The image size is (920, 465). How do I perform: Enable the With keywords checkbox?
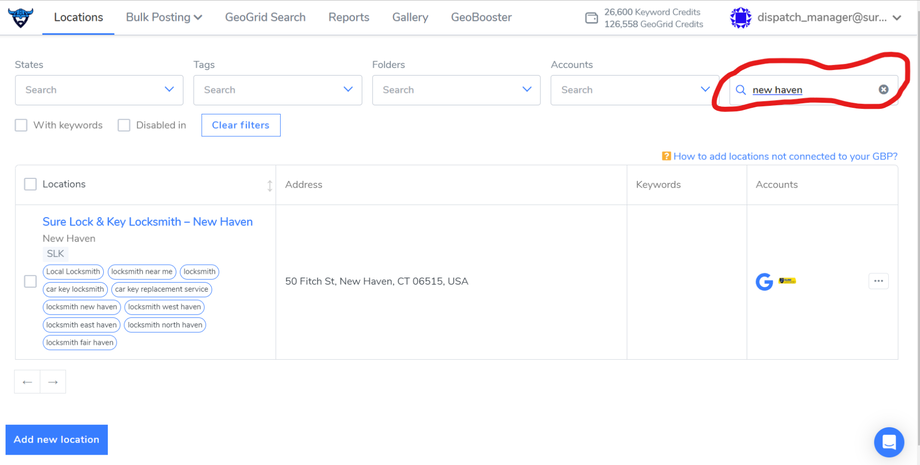(21, 125)
